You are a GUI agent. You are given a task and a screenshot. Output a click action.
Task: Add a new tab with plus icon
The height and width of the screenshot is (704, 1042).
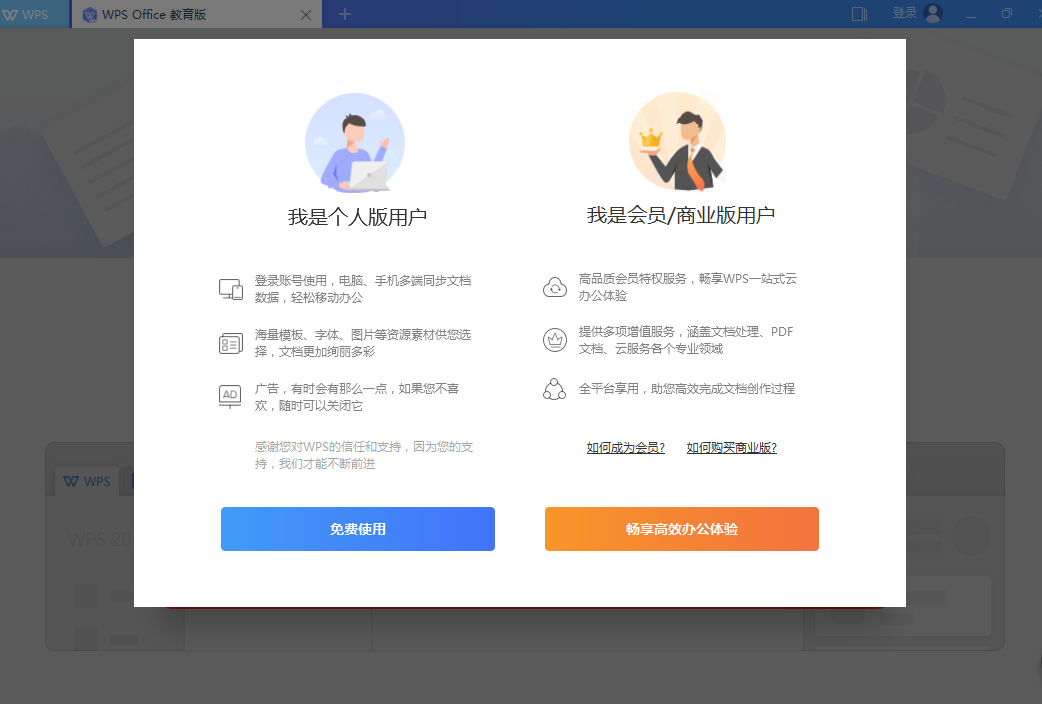[x=344, y=14]
